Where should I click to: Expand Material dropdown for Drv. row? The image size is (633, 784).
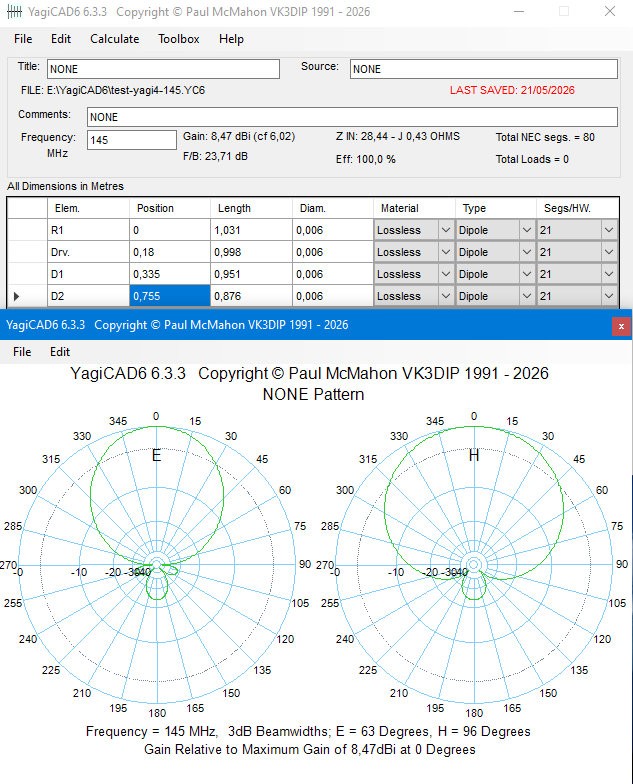pyautogui.click(x=446, y=252)
